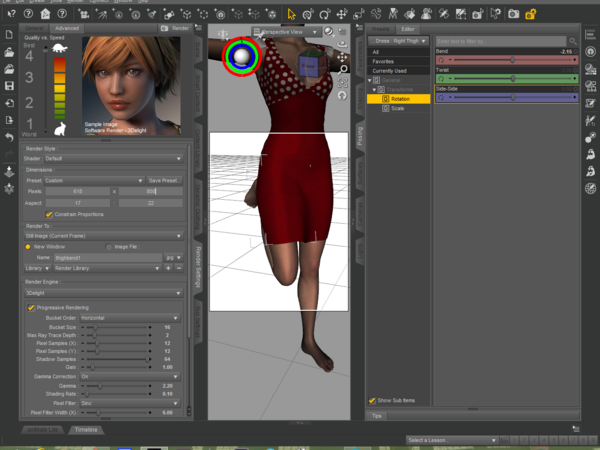This screenshot has height=450, width=600.
Task: Open the Posing pane options menu icon
Action: pos(359,27)
